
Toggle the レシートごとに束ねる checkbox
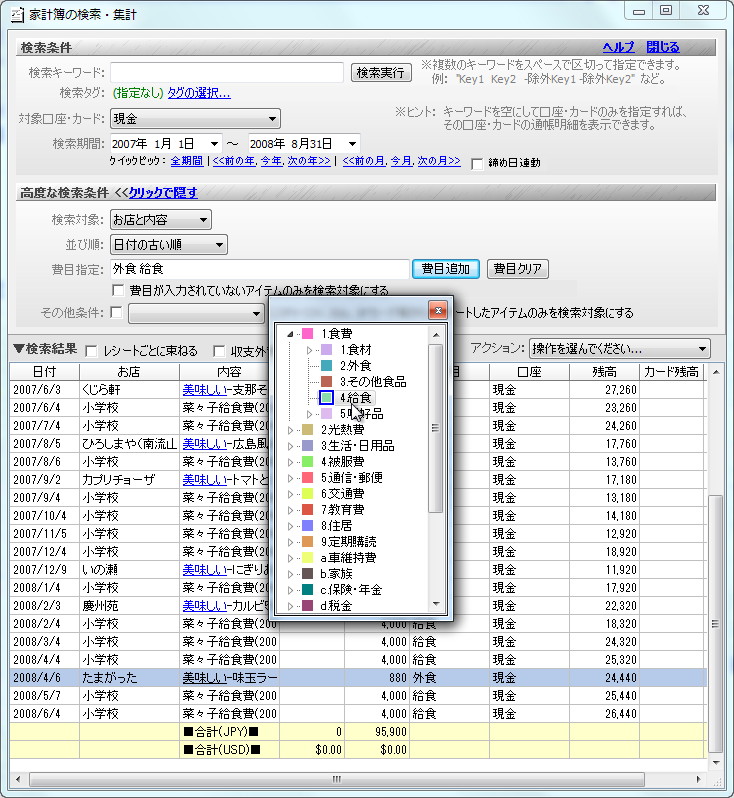click(91, 351)
